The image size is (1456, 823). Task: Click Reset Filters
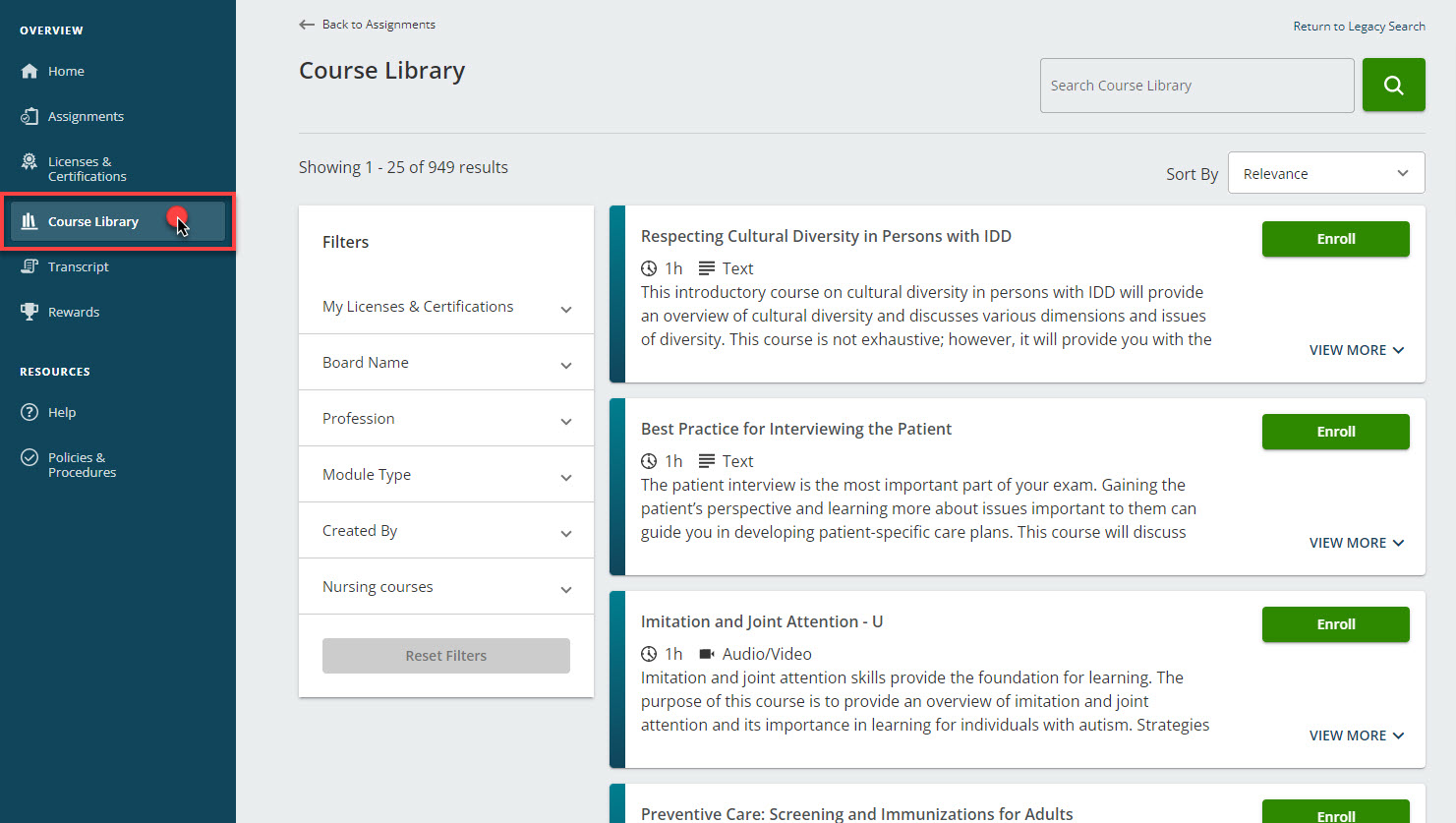[x=445, y=655]
